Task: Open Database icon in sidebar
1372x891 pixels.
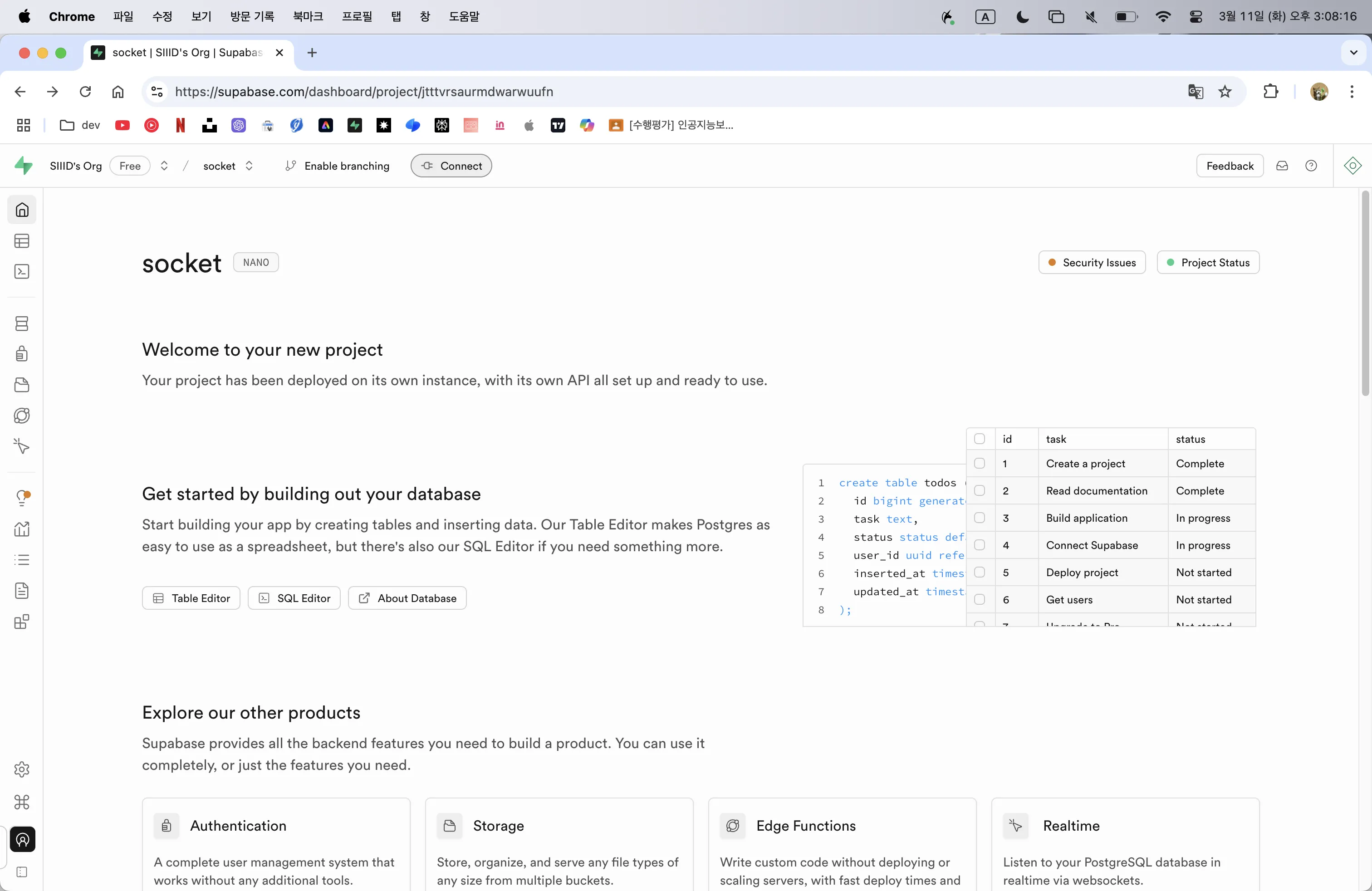Action: point(22,323)
